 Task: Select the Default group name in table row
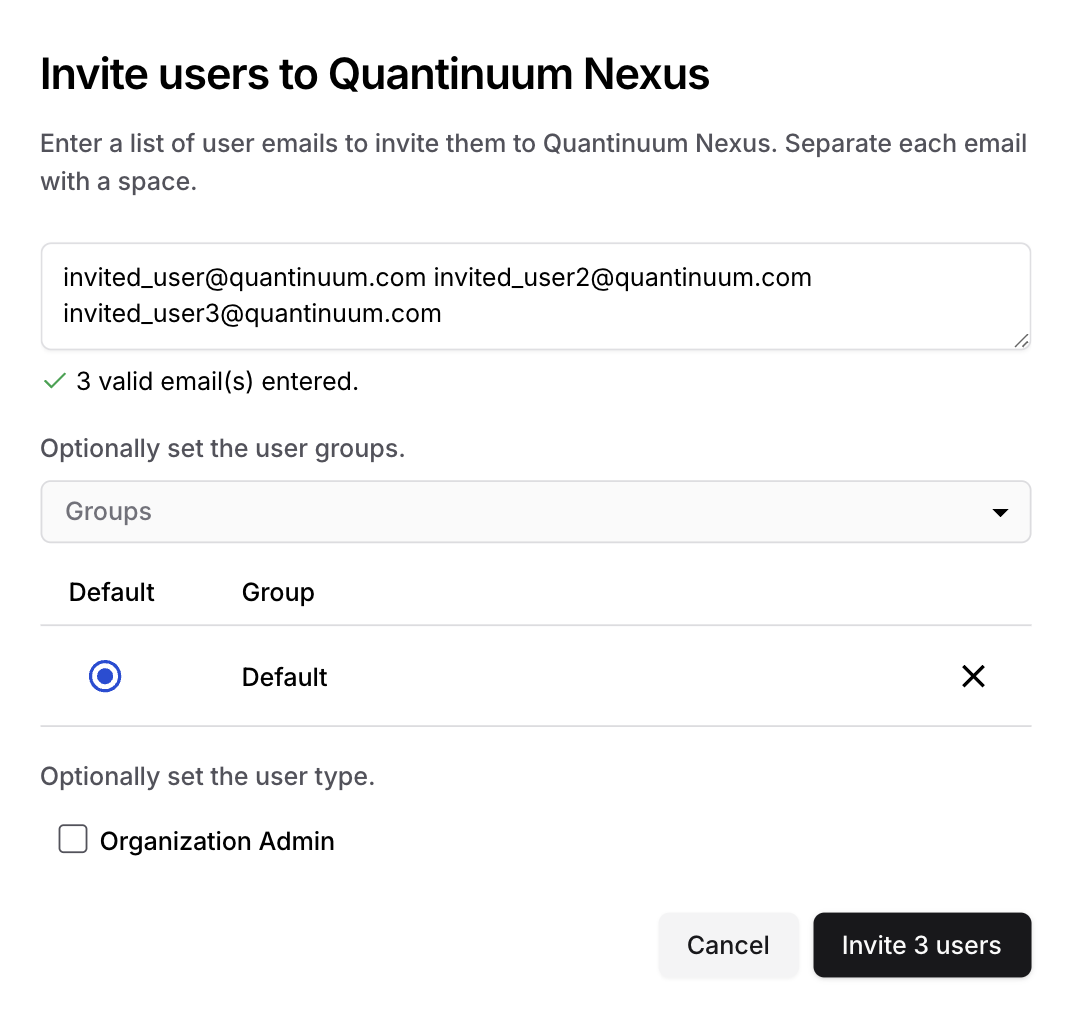[x=285, y=677]
